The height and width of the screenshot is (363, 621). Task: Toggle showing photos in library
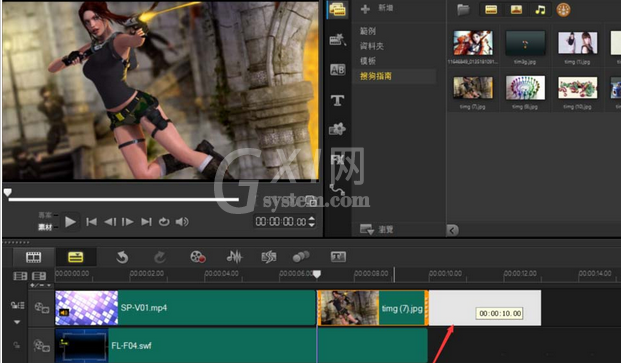tap(516, 10)
